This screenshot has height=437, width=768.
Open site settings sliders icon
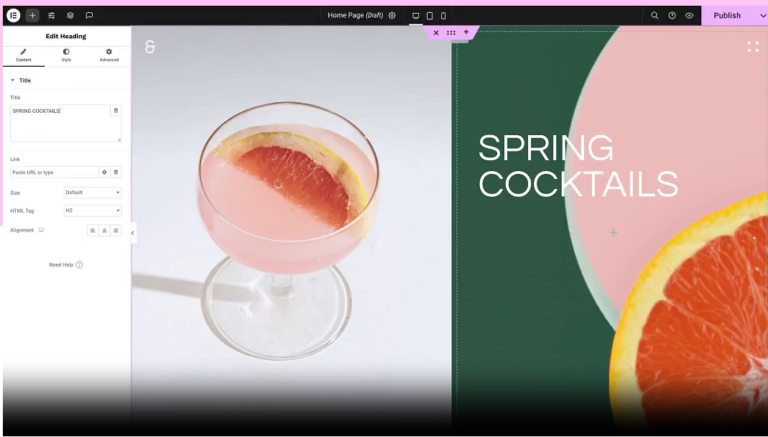pyautogui.click(x=51, y=16)
